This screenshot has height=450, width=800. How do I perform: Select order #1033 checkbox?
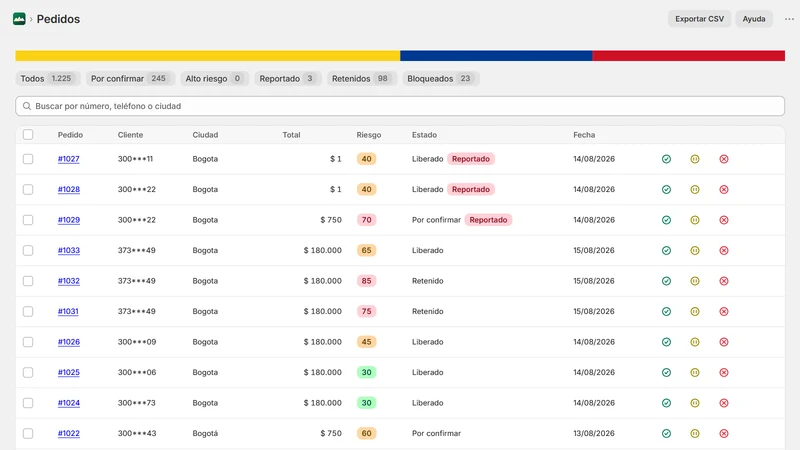click(28, 251)
